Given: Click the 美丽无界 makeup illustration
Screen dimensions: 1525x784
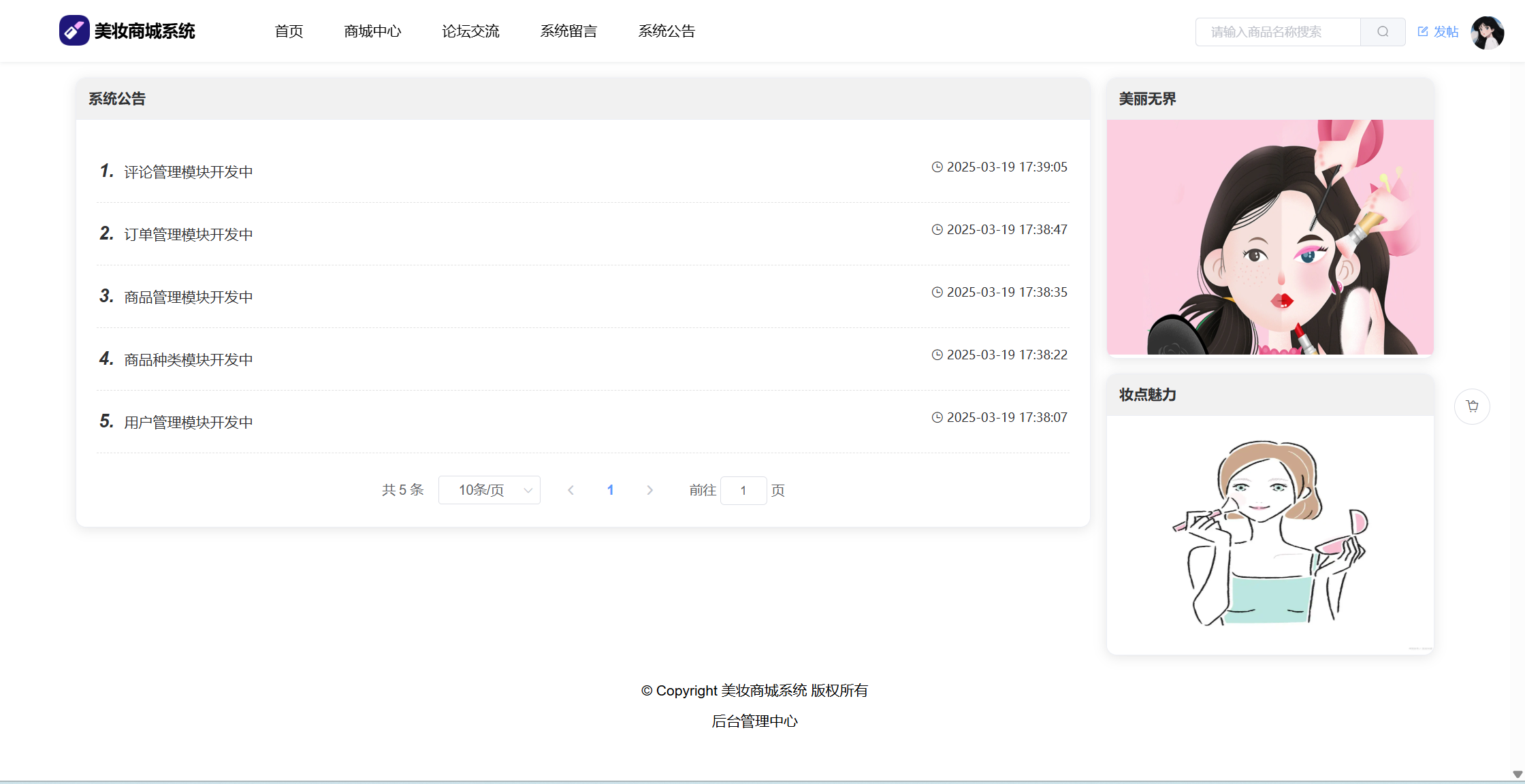Looking at the screenshot, I should pyautogui.click(x=1270, y=237).
